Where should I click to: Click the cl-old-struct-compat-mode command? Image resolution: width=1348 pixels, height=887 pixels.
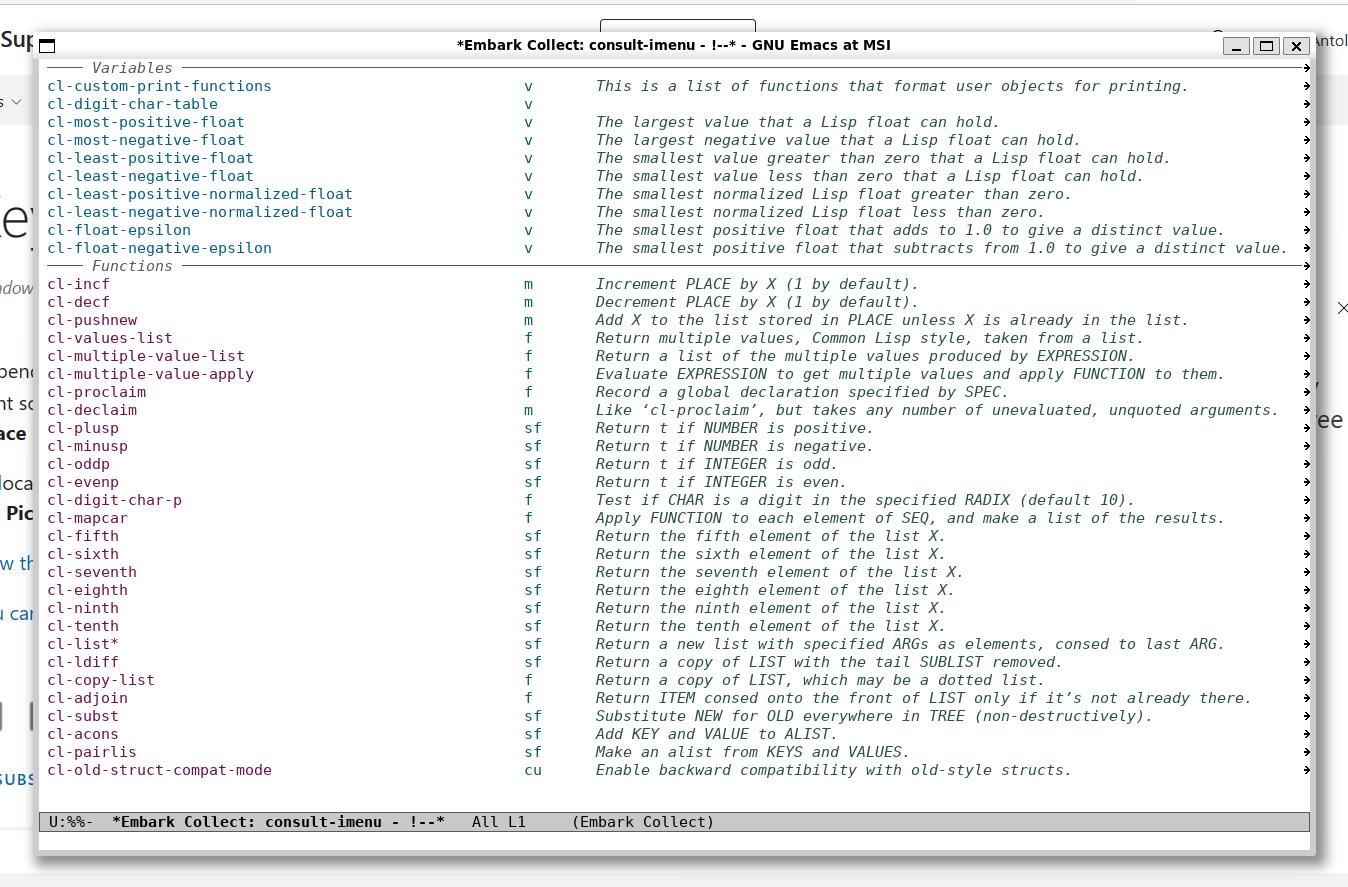pos(159,770)
